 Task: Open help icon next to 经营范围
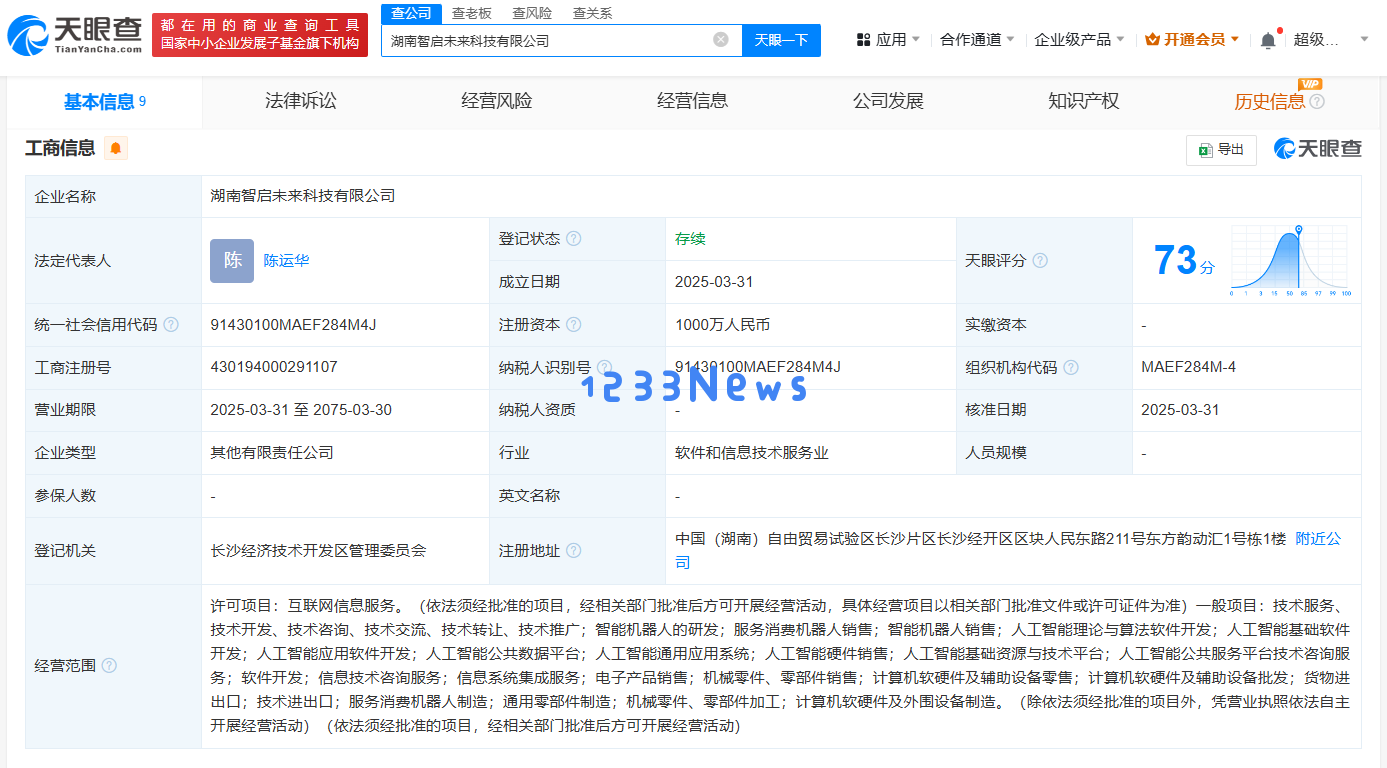tap(109, 666)
